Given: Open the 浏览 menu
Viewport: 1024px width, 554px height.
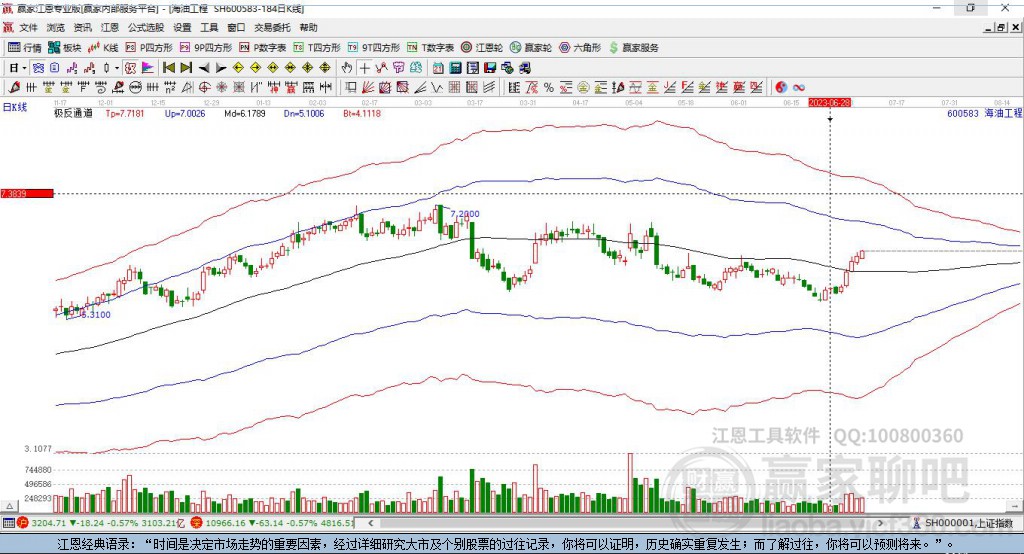Looking at the screenshot, I should pos(56,27).
